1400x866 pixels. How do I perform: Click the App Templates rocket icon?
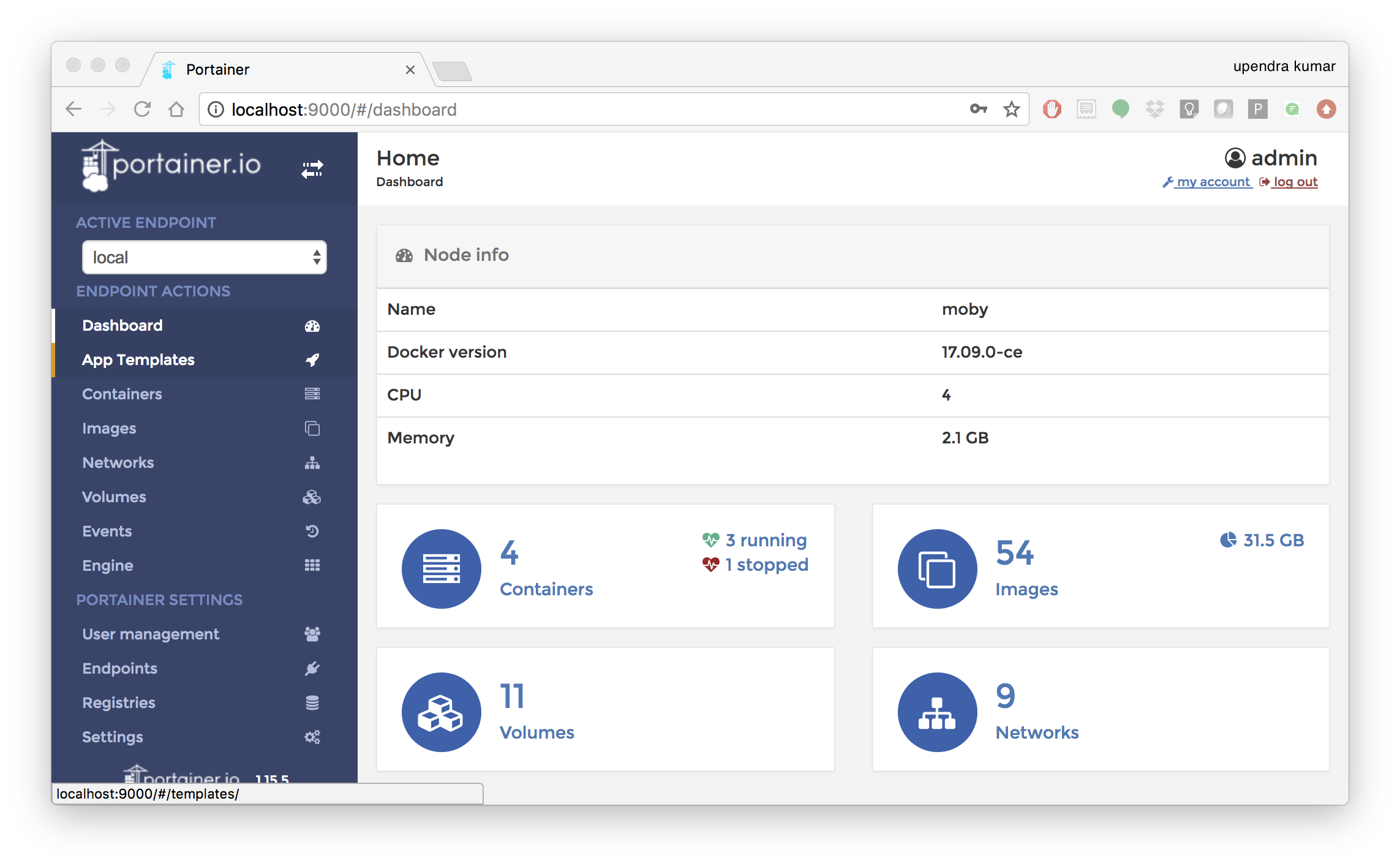pos(312,360)
